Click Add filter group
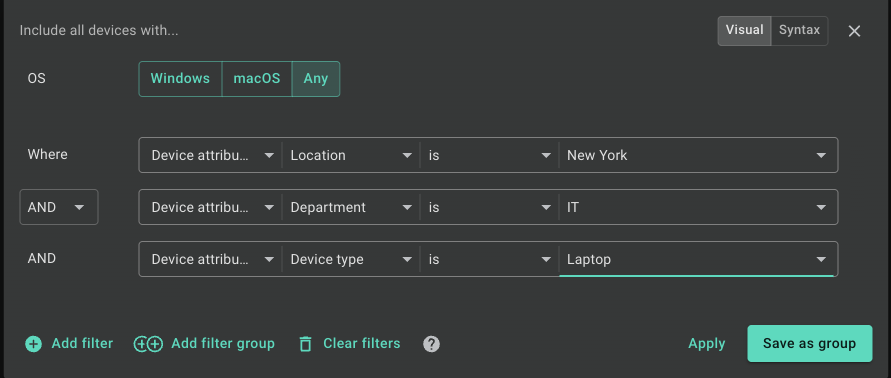Image resolution: width=891 pixels, height=378 pixels. point(204,344)
